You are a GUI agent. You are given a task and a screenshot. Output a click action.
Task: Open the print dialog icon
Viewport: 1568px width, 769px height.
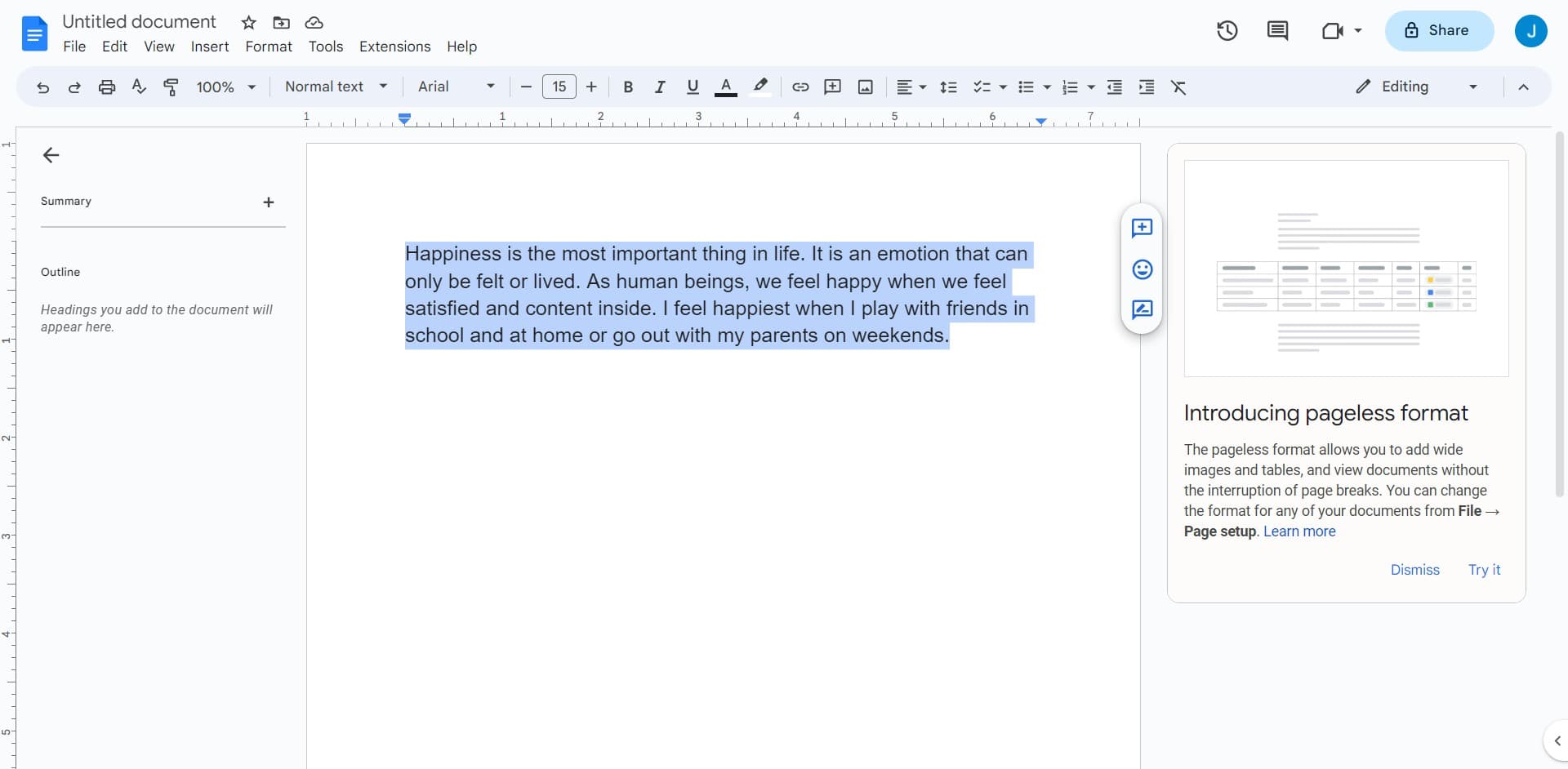(x=106, y=87)
